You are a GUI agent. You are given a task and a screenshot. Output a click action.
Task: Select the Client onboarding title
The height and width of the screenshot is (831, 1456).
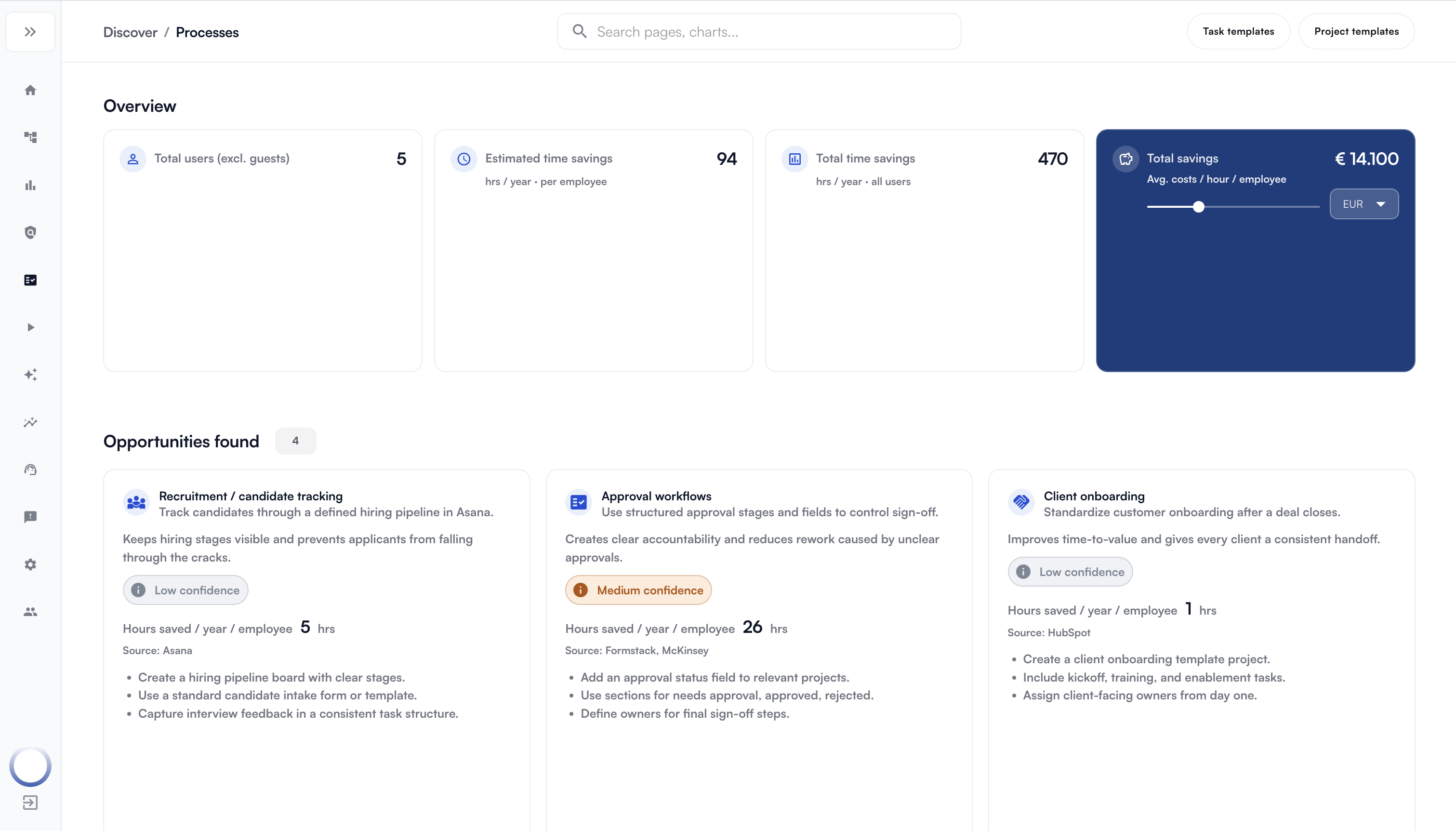coord(1094,496)
